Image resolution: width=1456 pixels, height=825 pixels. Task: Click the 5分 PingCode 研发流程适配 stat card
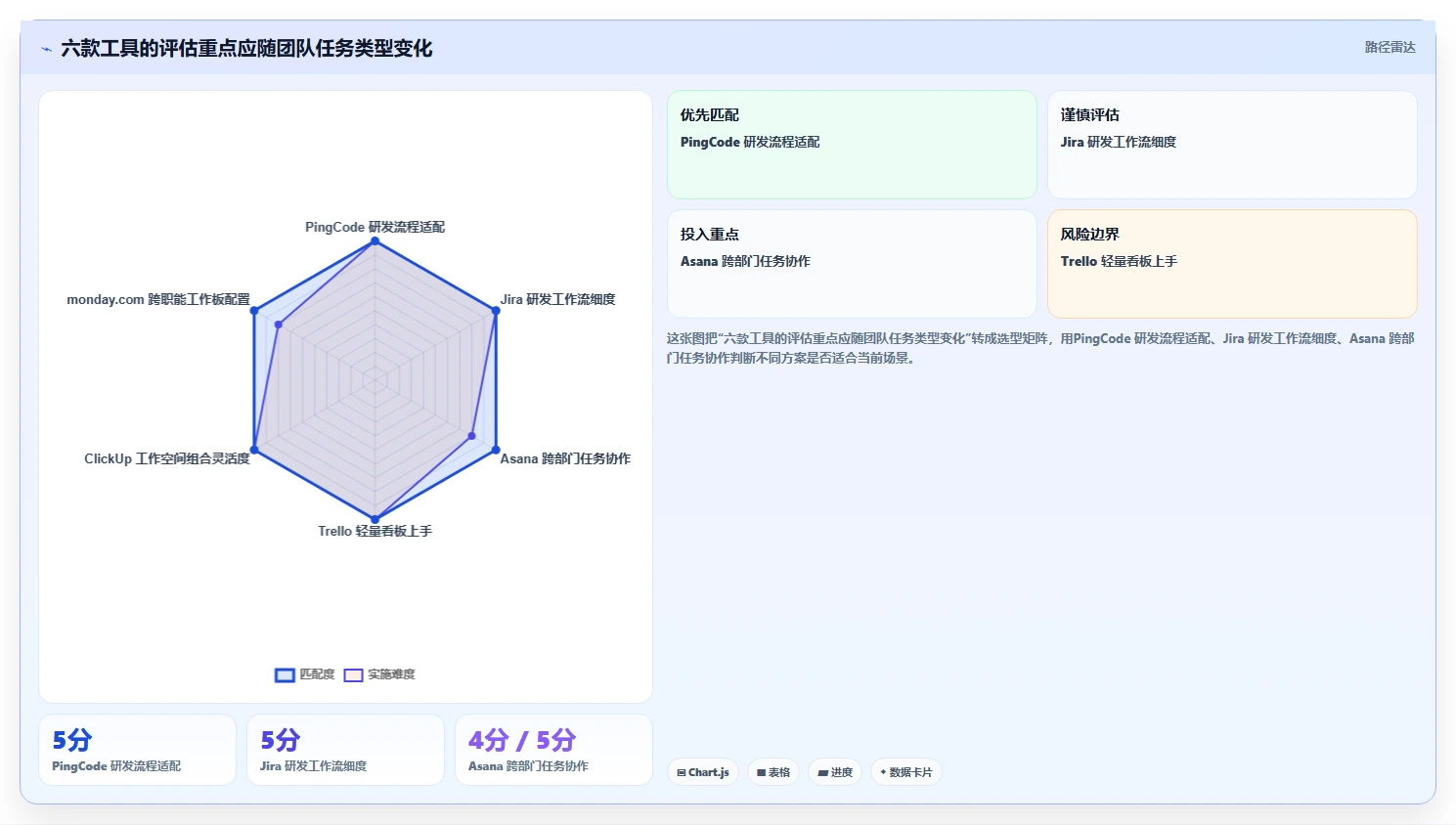(x=137, y=750)
